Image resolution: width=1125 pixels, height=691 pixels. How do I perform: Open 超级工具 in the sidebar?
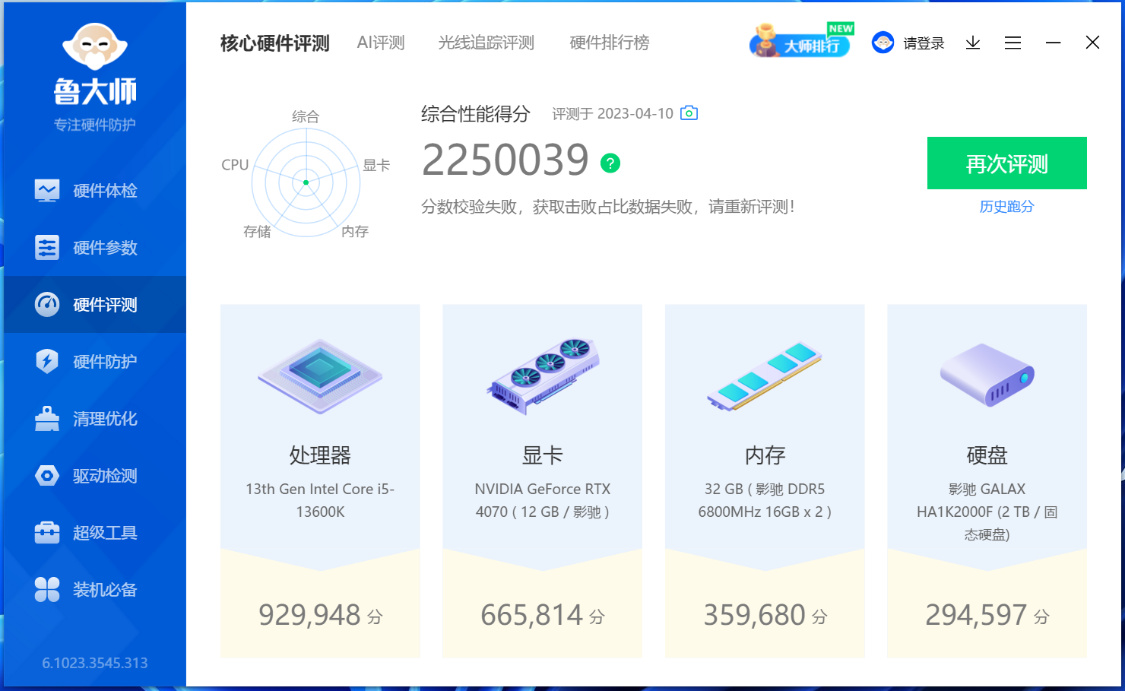click(95, 532)
